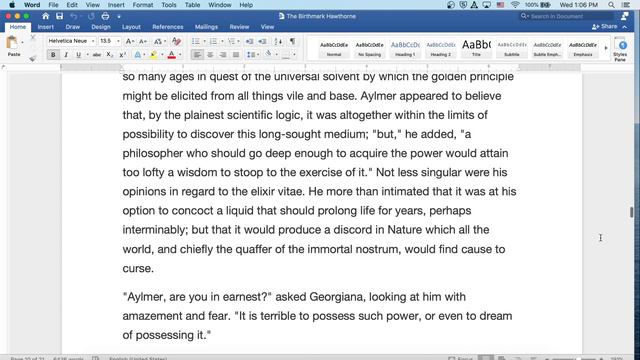
Task: Increase the paragraph indent
Action: 262,41
